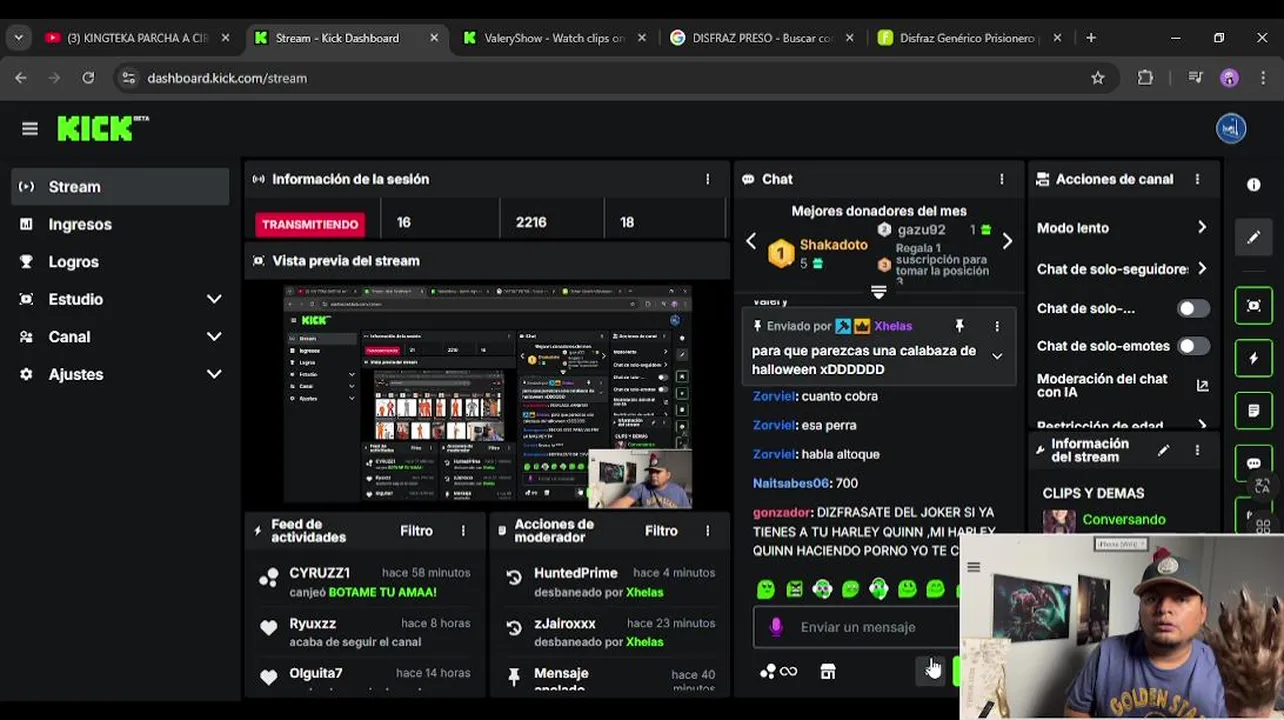This screenshot has height=720, width=1284.
Task: Open the pinned message three-dot options
Action: tap(997, 326)
